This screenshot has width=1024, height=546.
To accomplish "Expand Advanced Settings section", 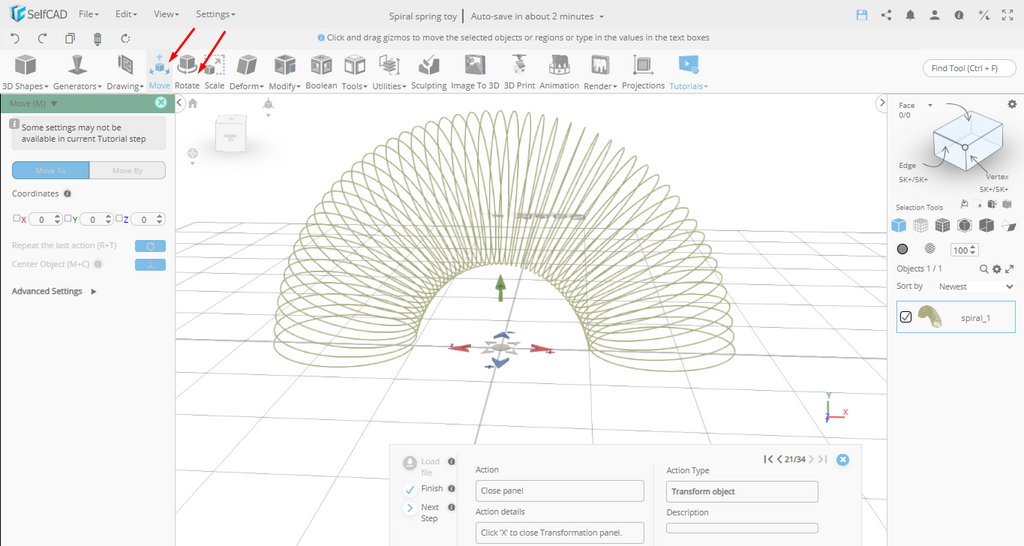I will click(54, 291).
